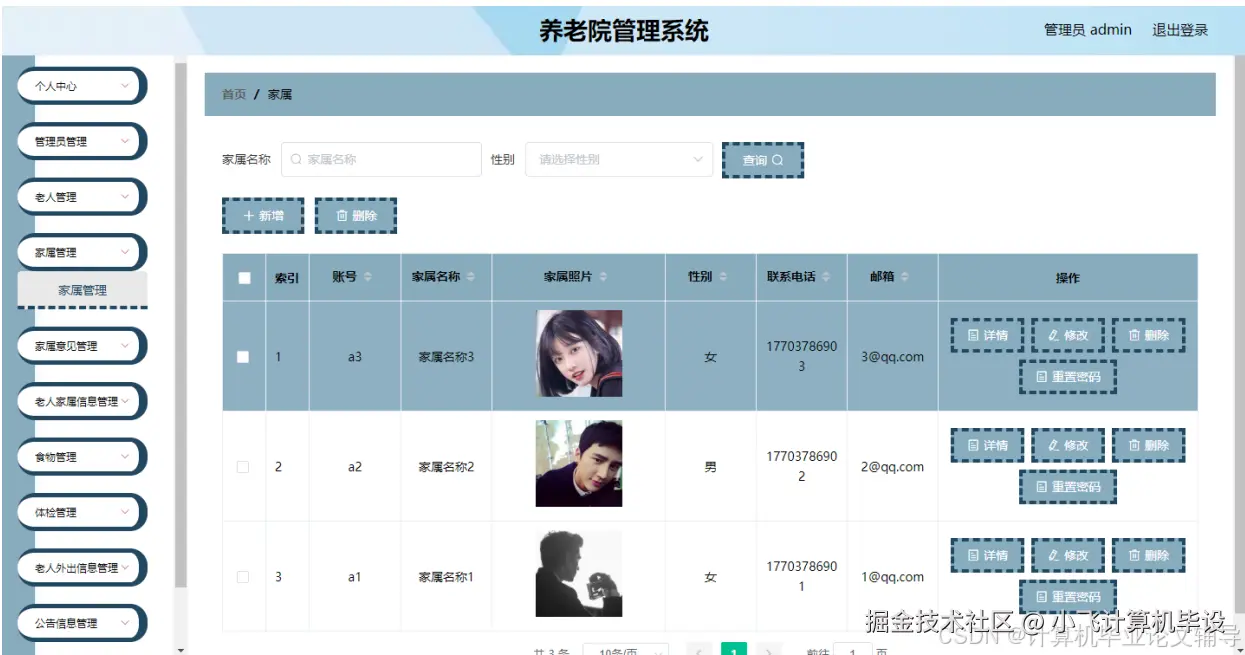
Task: Open 详情 for account a3
Action: [987, 336]
